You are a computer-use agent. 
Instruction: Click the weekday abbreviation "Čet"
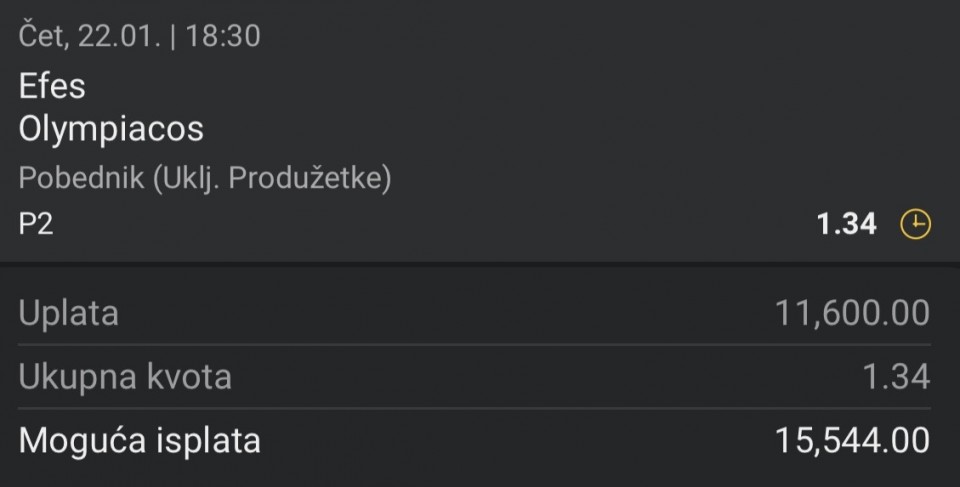point(42,37)
